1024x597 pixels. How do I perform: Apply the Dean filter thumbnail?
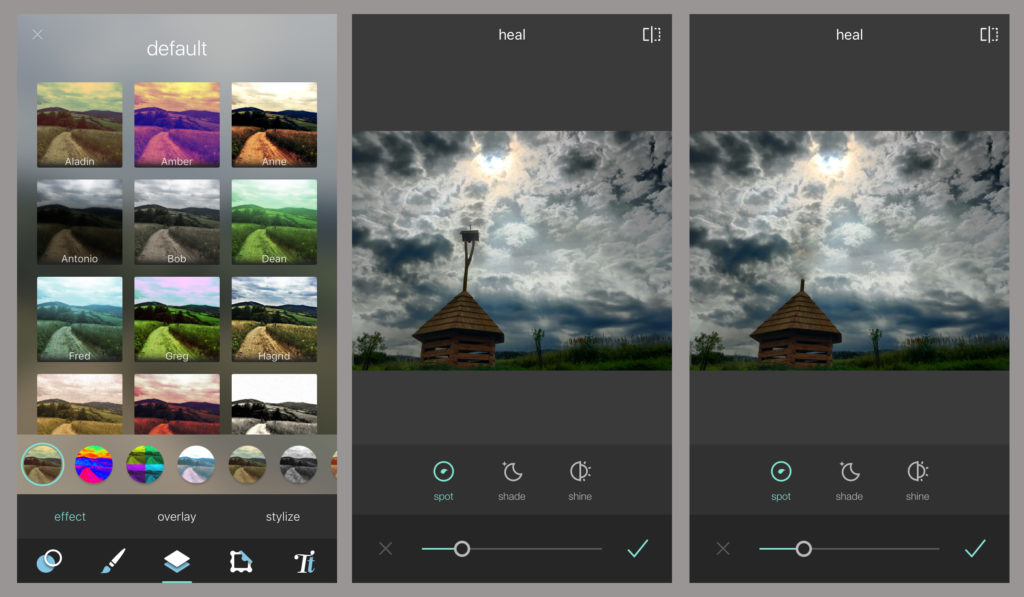point(274,221)
